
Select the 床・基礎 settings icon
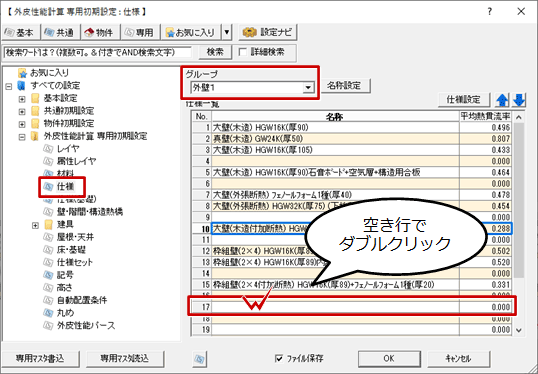[x=48, y=250]
